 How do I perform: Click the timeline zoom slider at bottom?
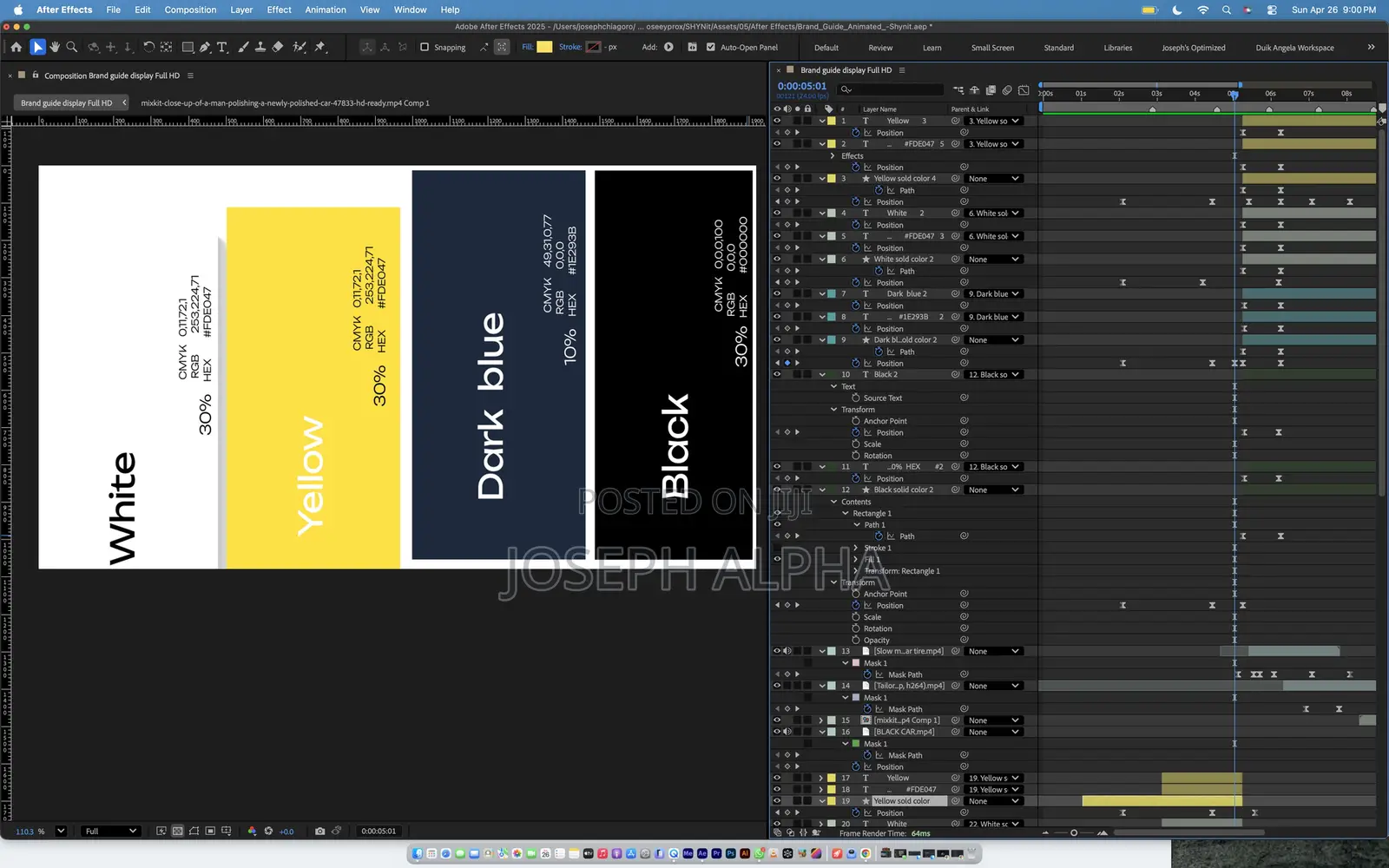coord(1074,832)
